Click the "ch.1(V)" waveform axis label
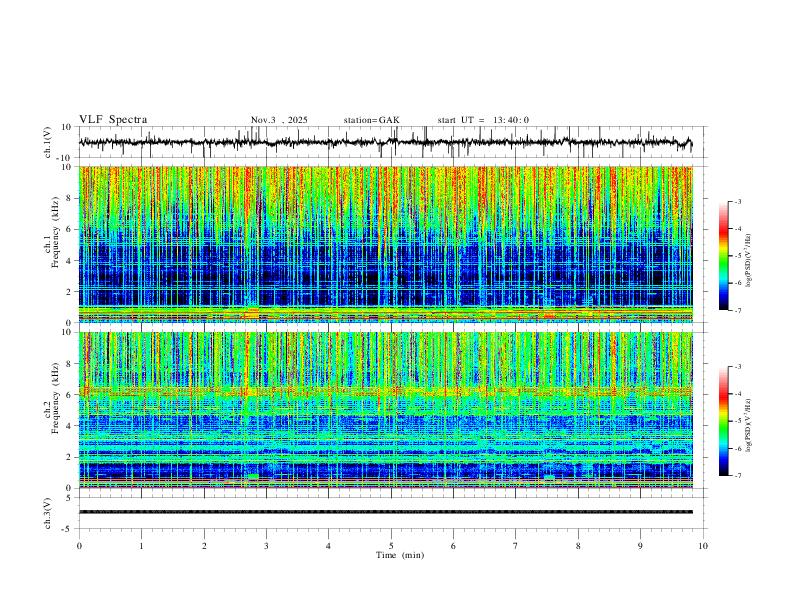 tap(48, 142)
